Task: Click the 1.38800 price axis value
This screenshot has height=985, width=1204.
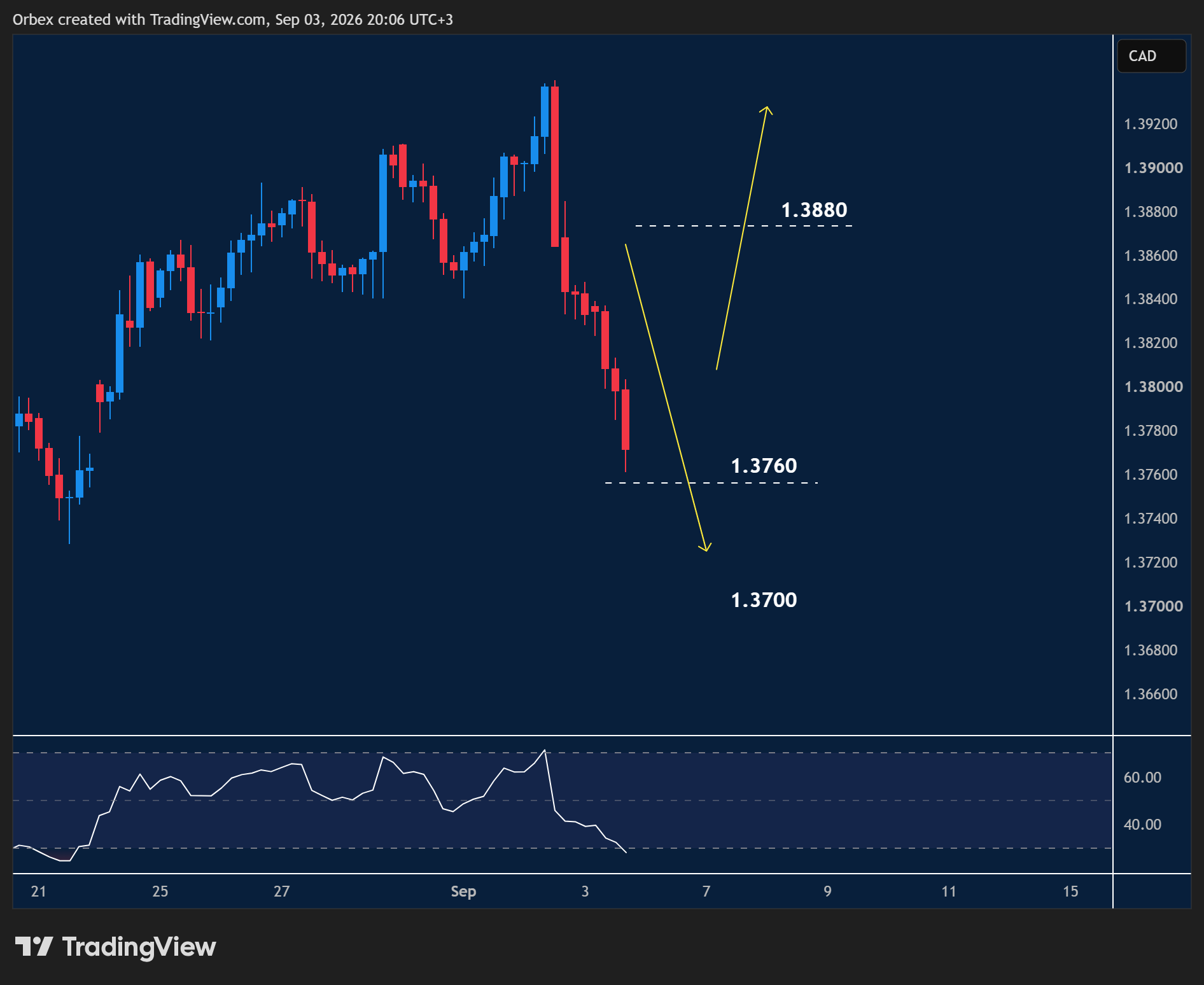Action: pos(1151,212)
